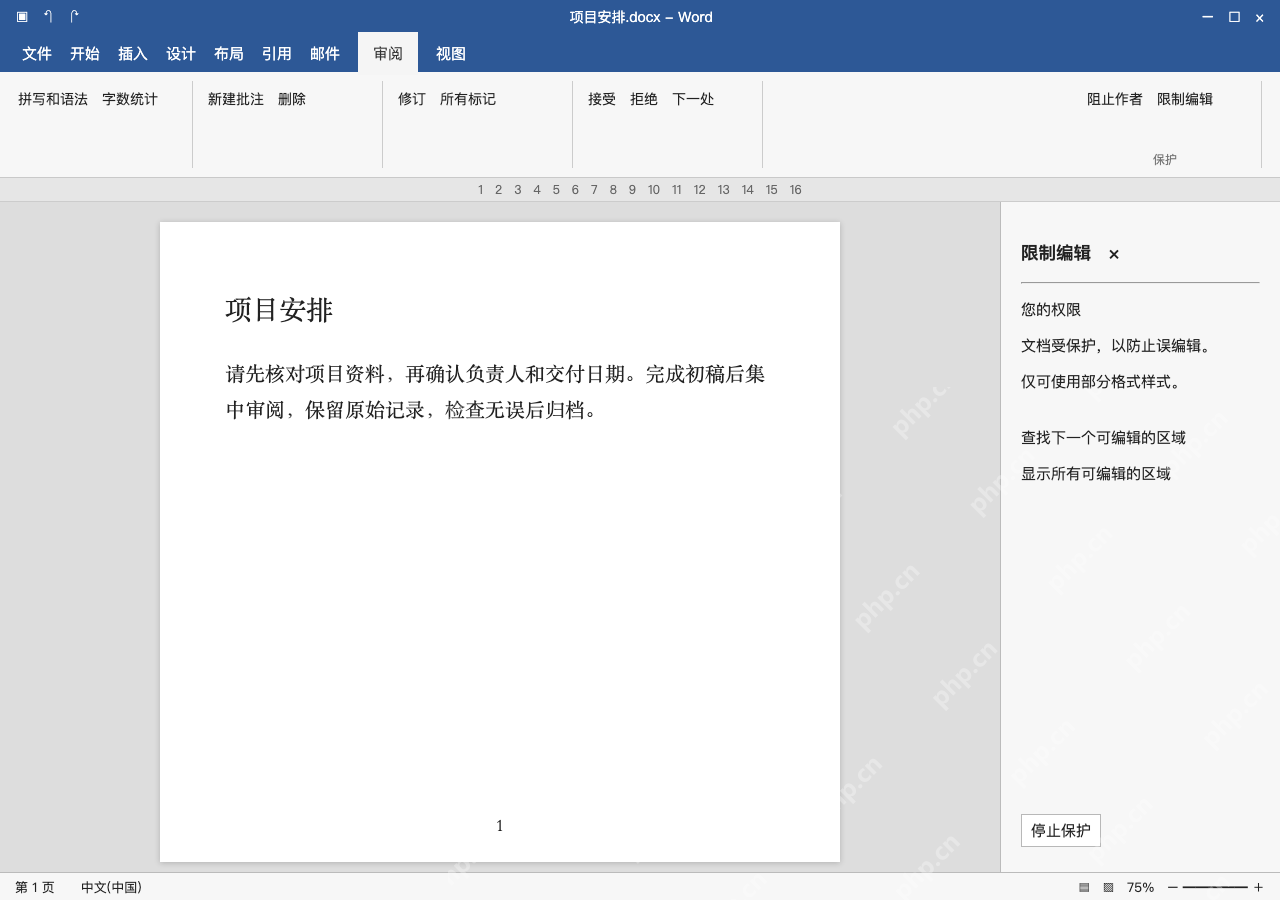Switch to web layout view icon

click(1108, 887)
